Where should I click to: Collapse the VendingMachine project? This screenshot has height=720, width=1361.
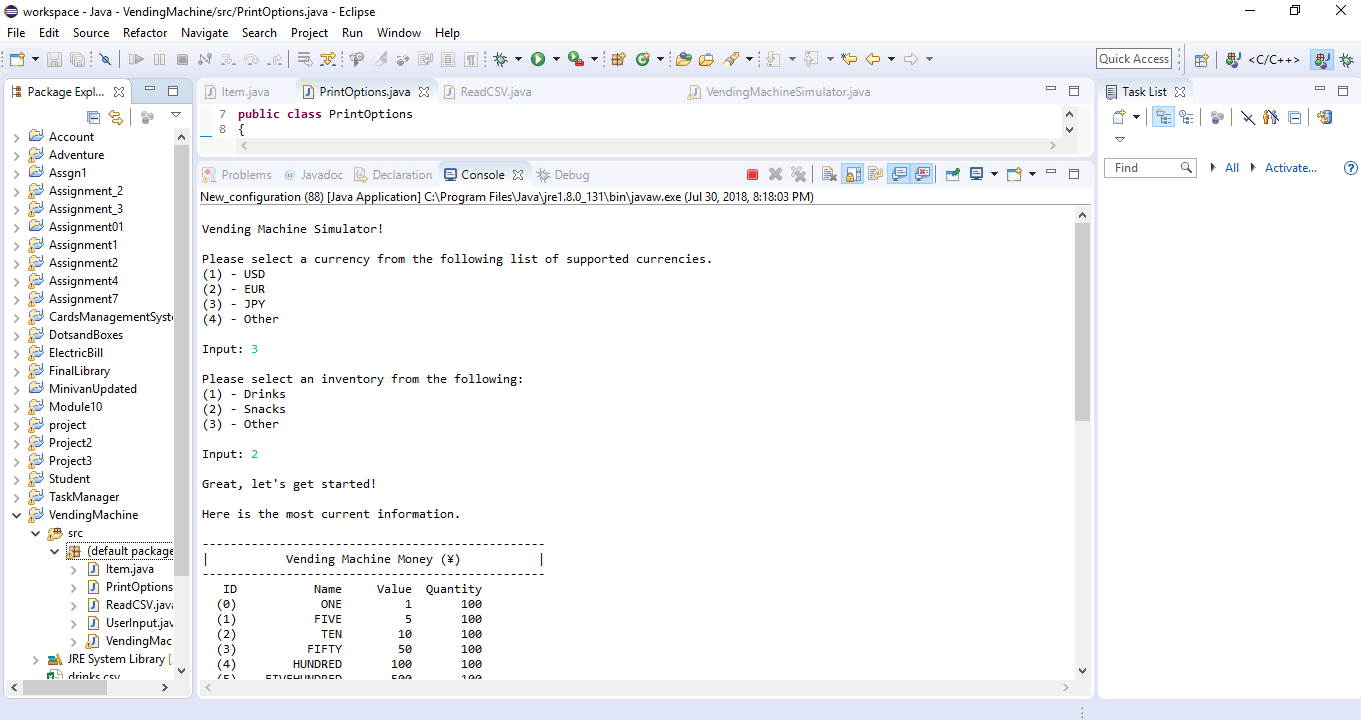tap(16, 515)
